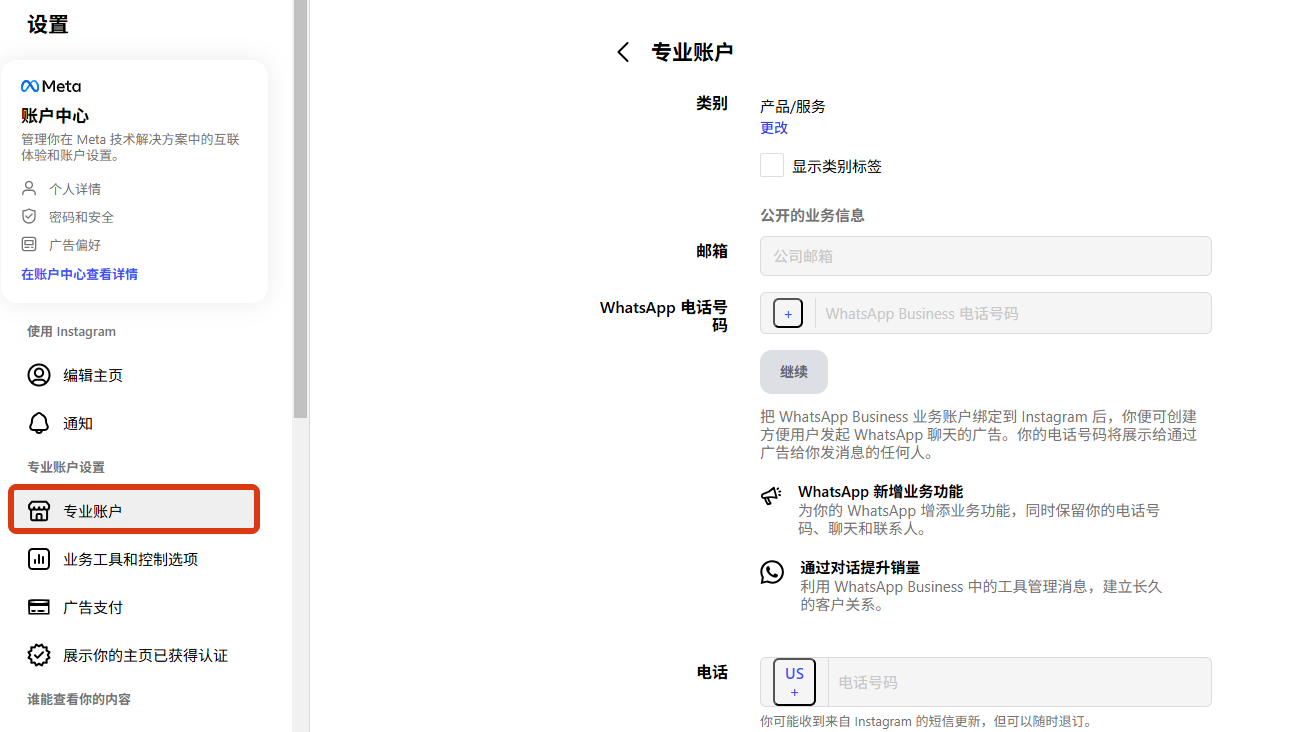
Task: Open 在账户中心查看详情 link
Action: [80, 274]
